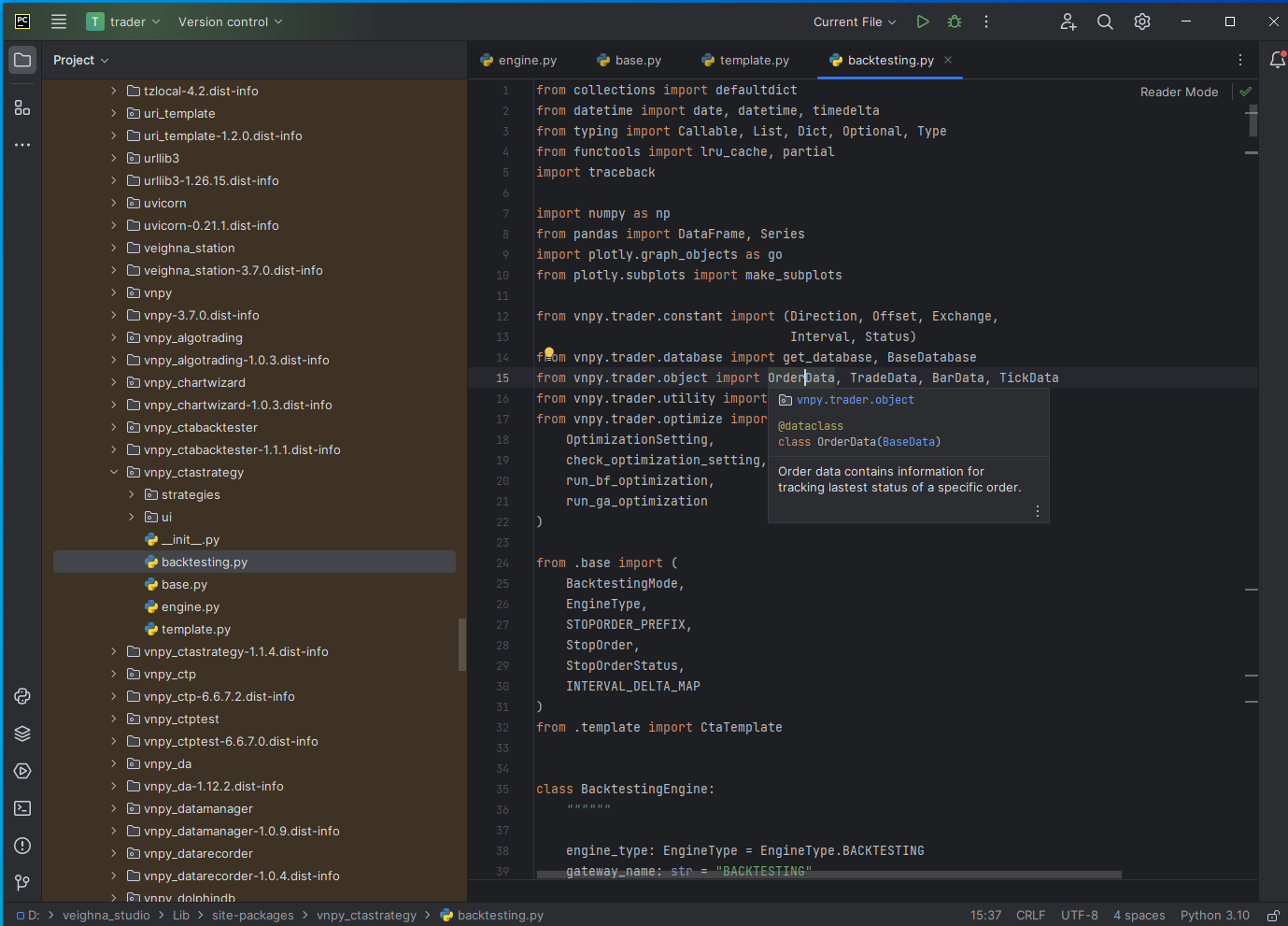Show more tool windows ellipsis
Viewport: 1288px width, 926px height.
[x=22, y=145]
